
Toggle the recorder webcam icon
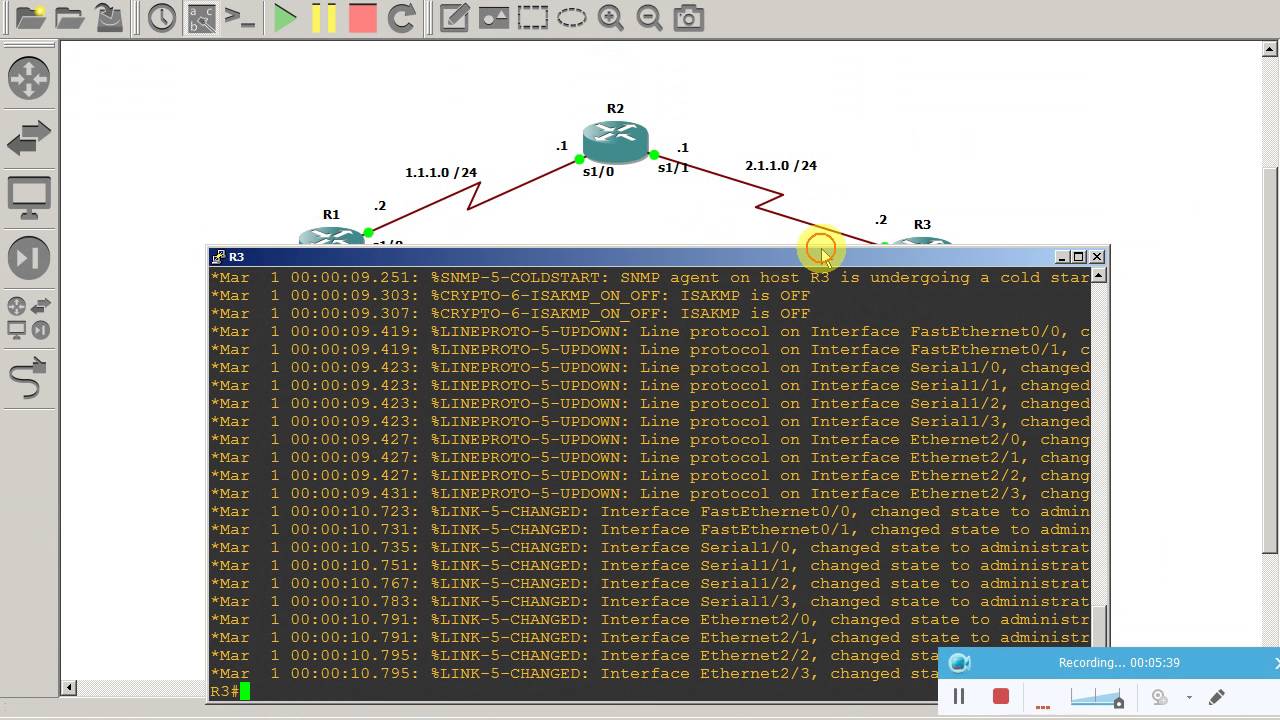[1160, 697]
